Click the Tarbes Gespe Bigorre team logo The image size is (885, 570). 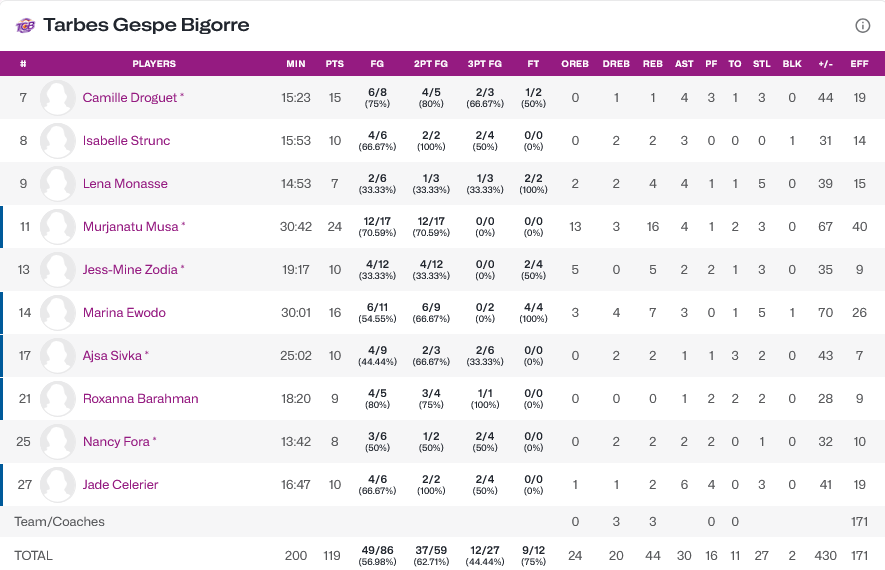pos(26,25)
